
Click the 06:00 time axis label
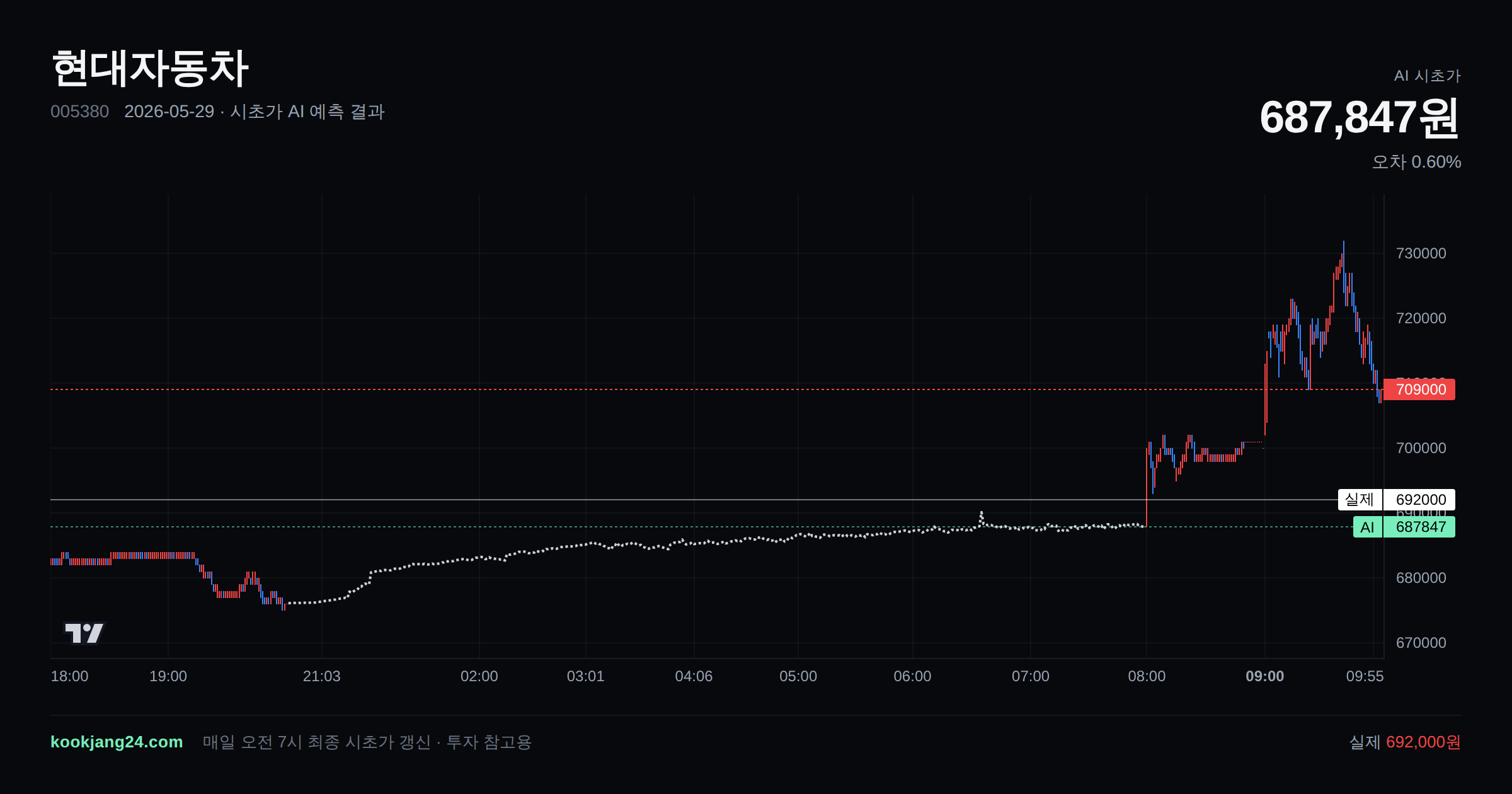tap(912, 676)
